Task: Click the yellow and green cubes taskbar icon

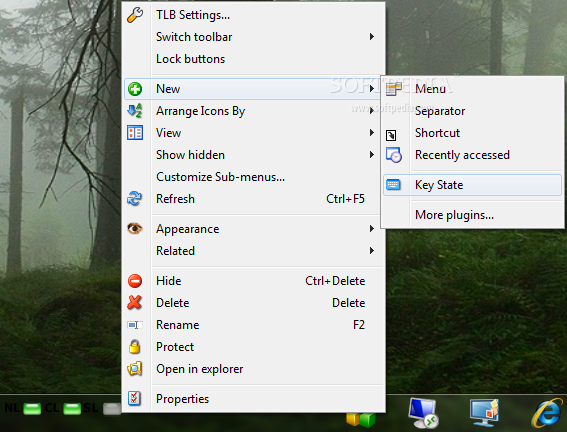Action: 361,420
